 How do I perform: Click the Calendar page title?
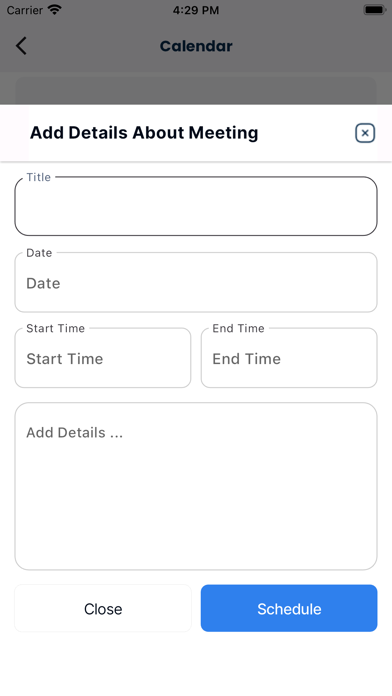point(196,46)
